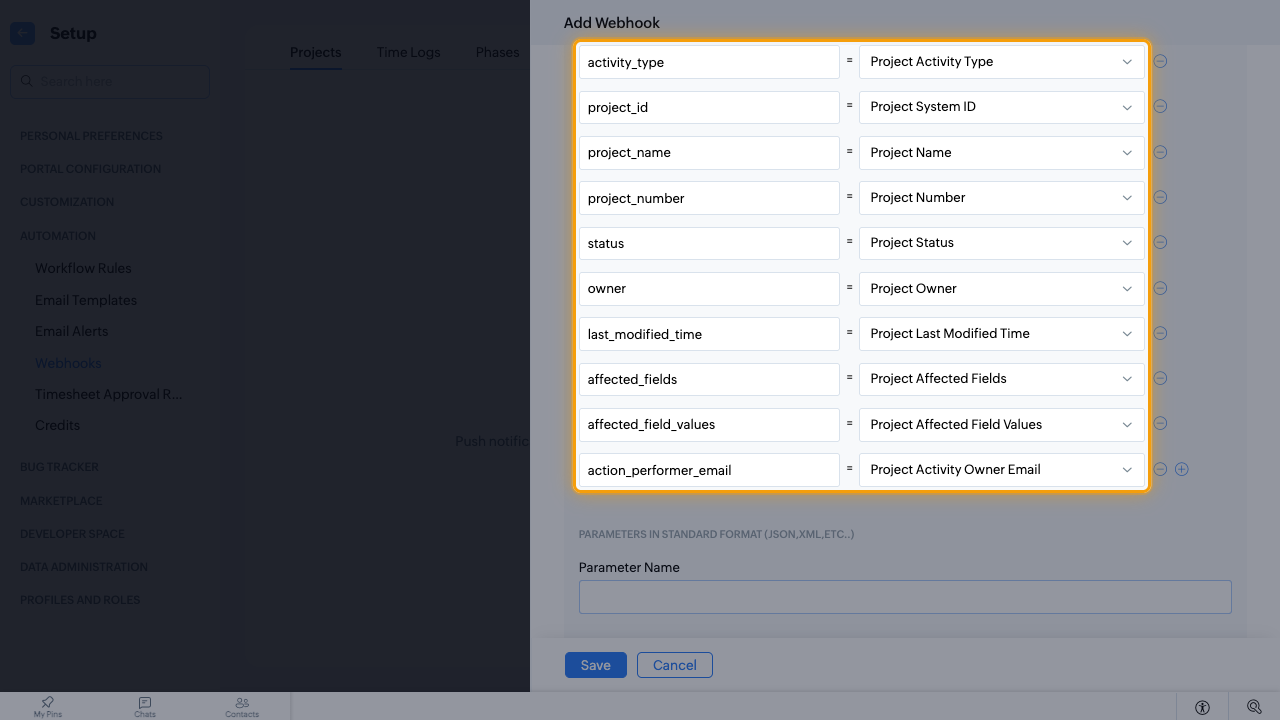This screenshot has width=1280, height=720.
Task: Open the Project Last Modified Time dropdown
Action: [x=1002, y=333]
